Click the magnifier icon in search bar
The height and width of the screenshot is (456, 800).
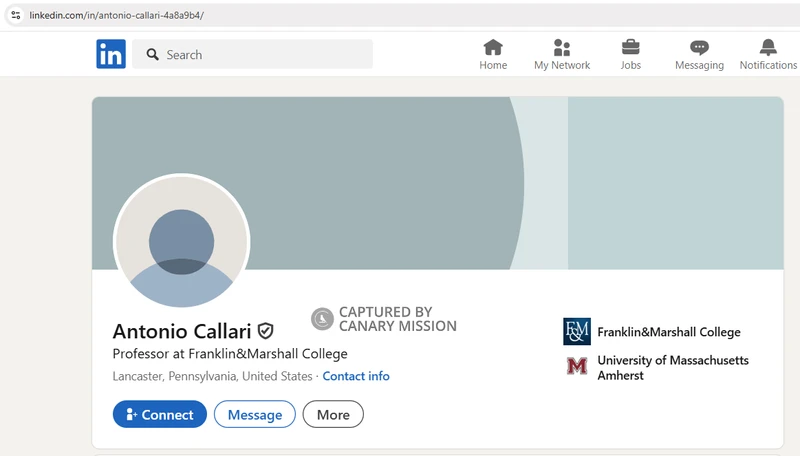(x=152, y=54)
